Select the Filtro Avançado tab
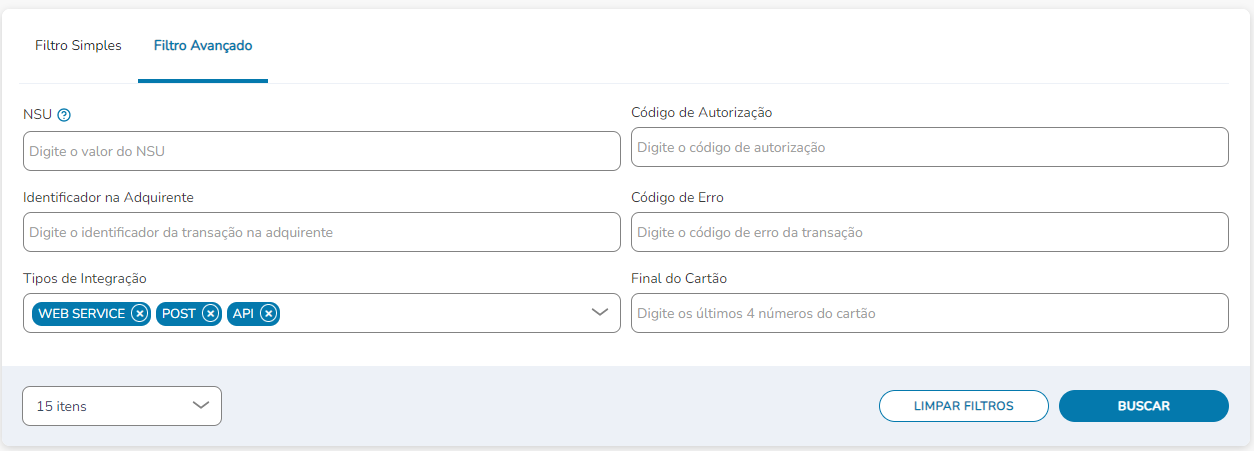 coord(203,46)
